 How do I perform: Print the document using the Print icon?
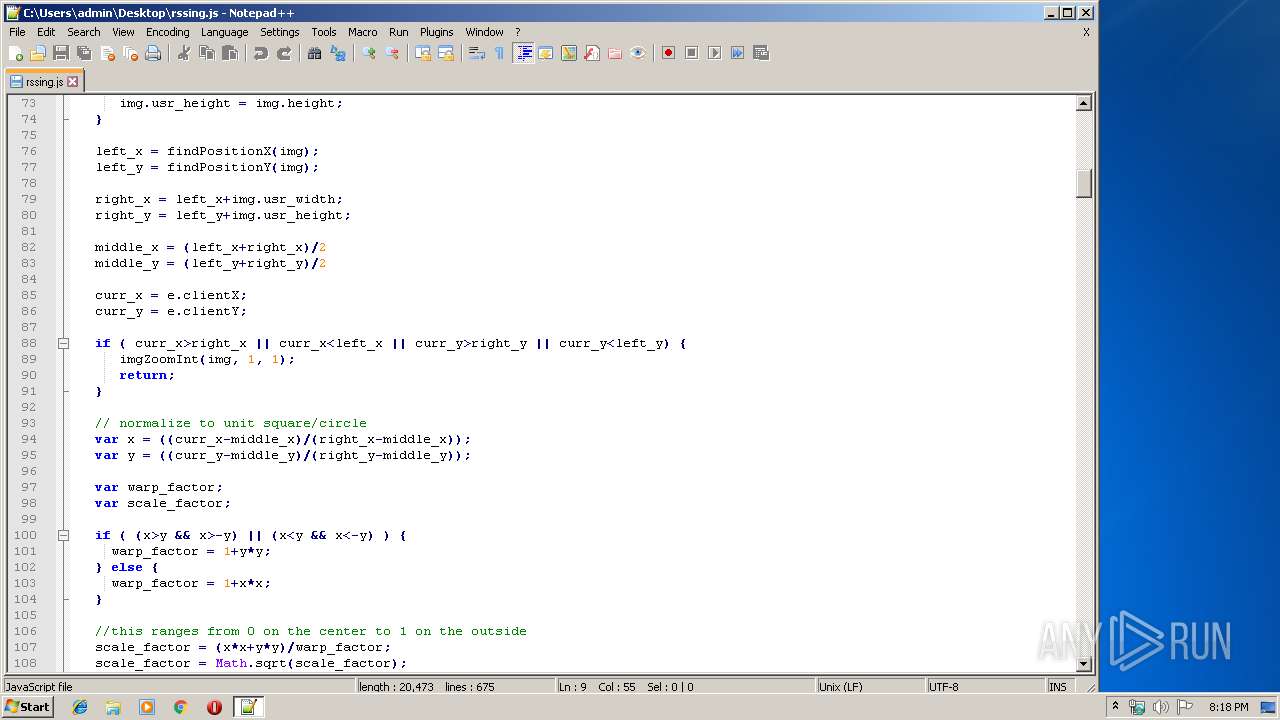(x=153, y=53)
